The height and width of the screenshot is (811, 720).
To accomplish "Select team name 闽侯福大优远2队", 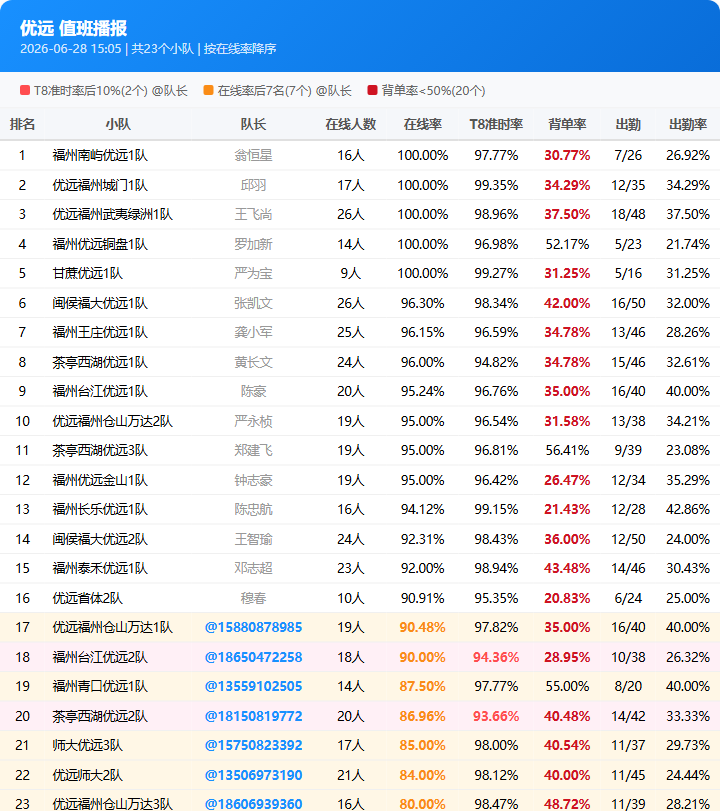I will (x=100, y=539).
